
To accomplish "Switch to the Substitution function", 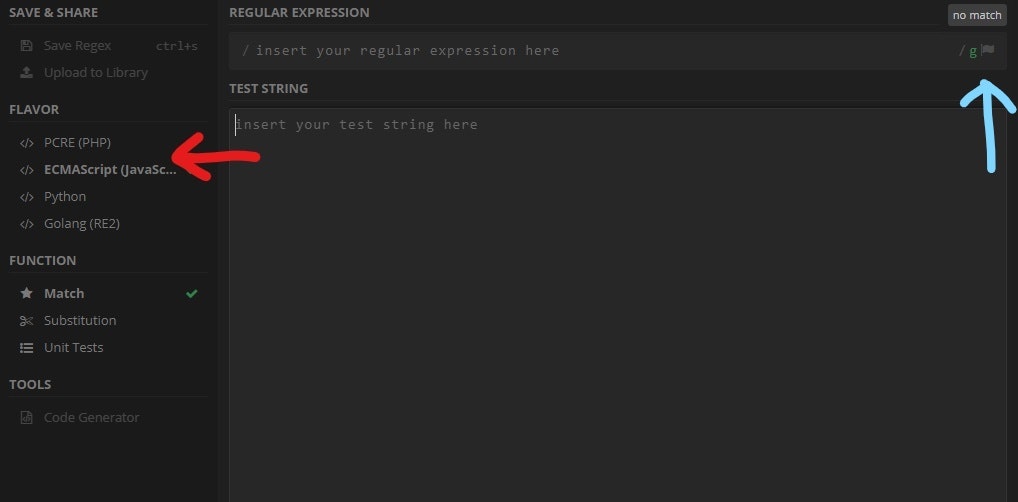I will 80,321.
